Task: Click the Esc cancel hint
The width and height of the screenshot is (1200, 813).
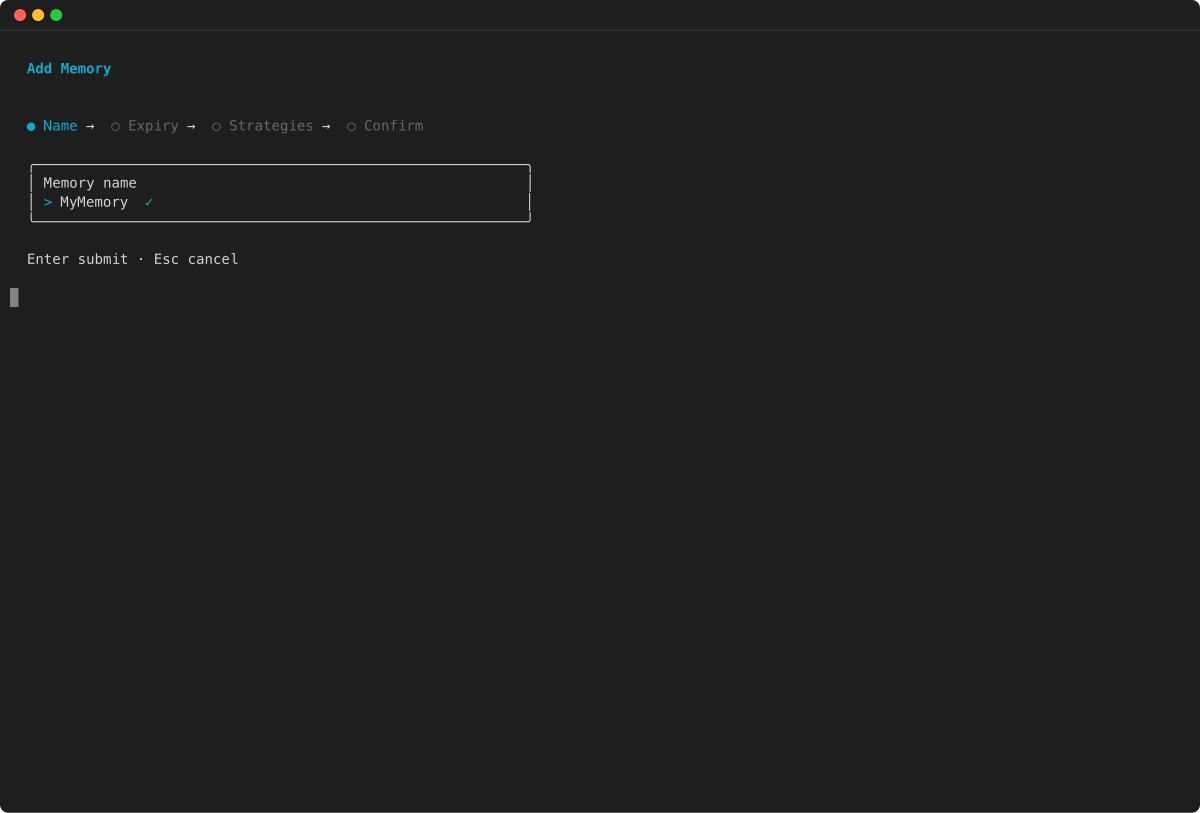Action: pos(196,258)
